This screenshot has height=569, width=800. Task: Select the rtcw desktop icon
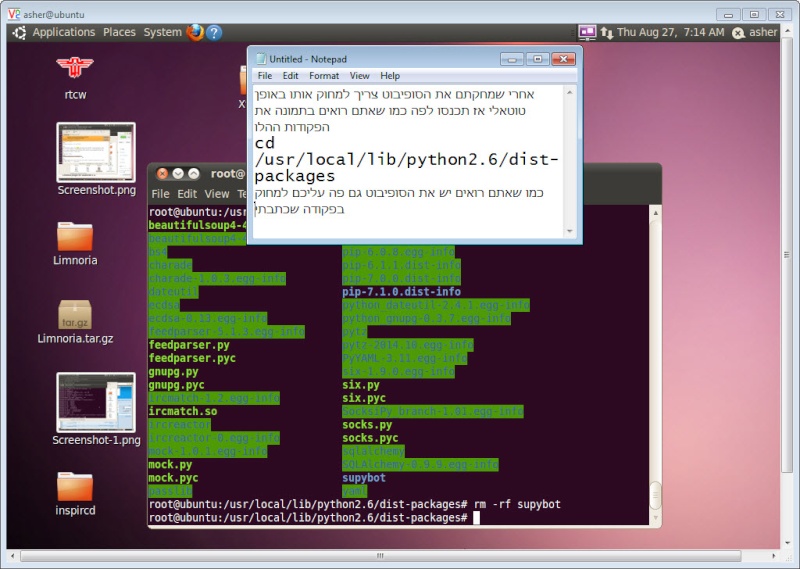click(x=75, y=78)
